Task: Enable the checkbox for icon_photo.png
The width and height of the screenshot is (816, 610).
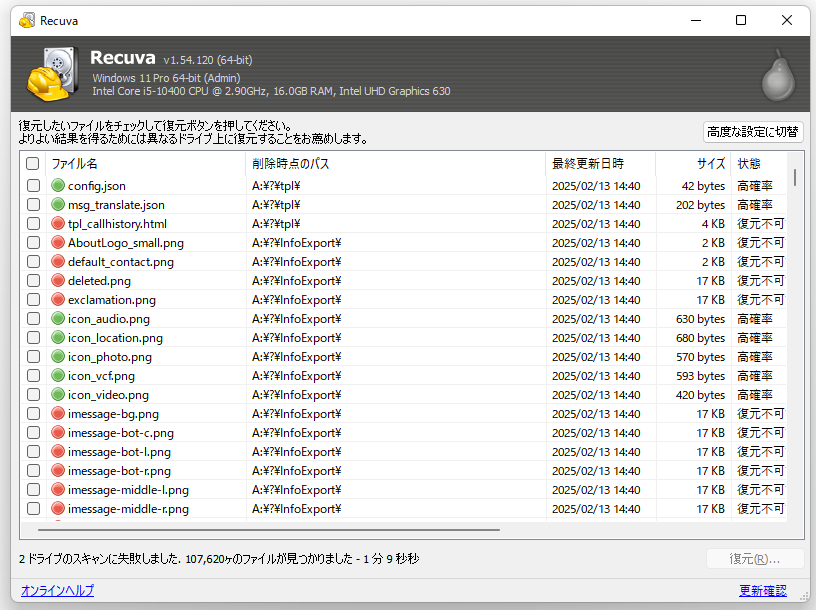Action: pos(33,357)
